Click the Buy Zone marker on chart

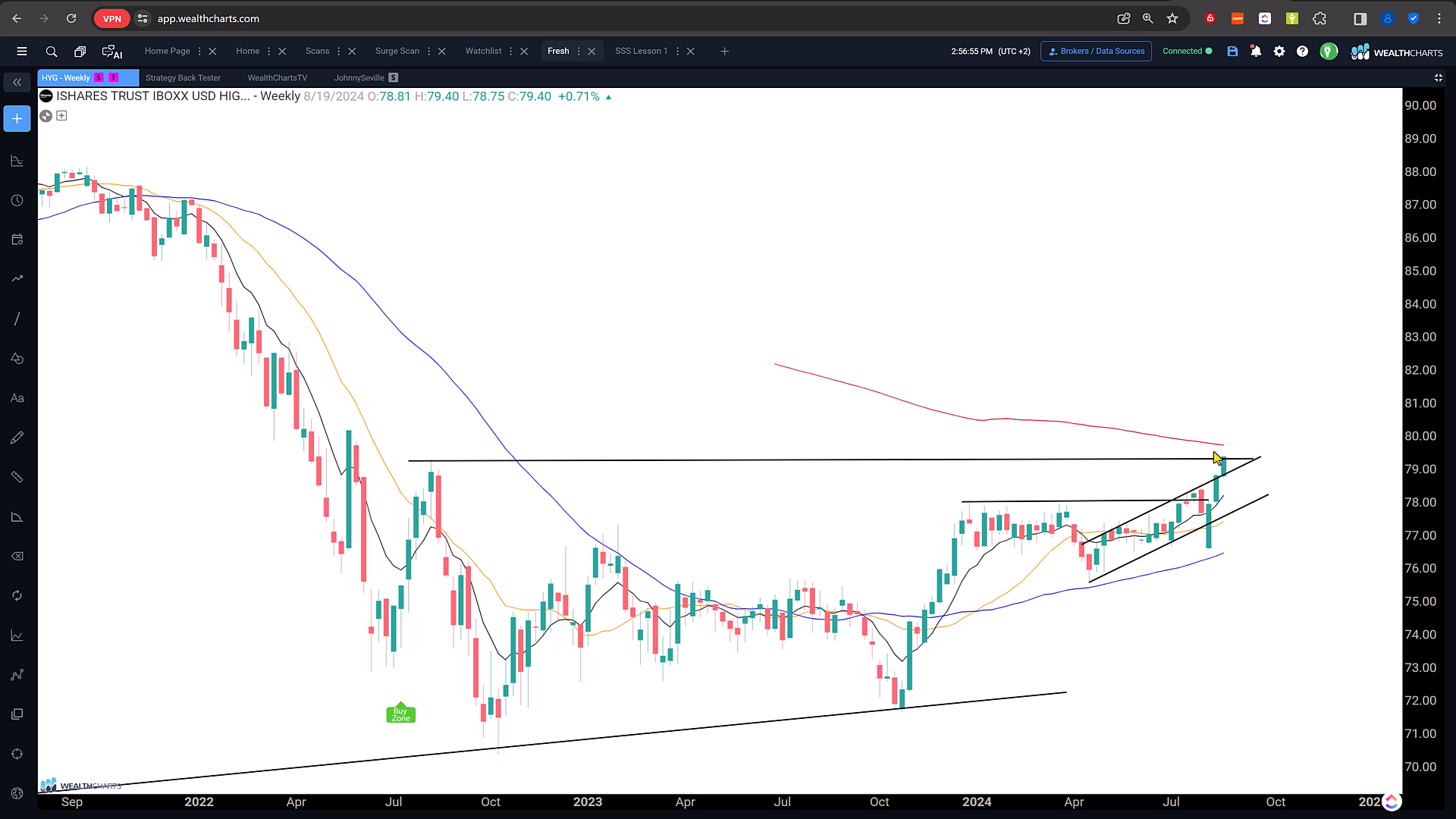(400, 713)
